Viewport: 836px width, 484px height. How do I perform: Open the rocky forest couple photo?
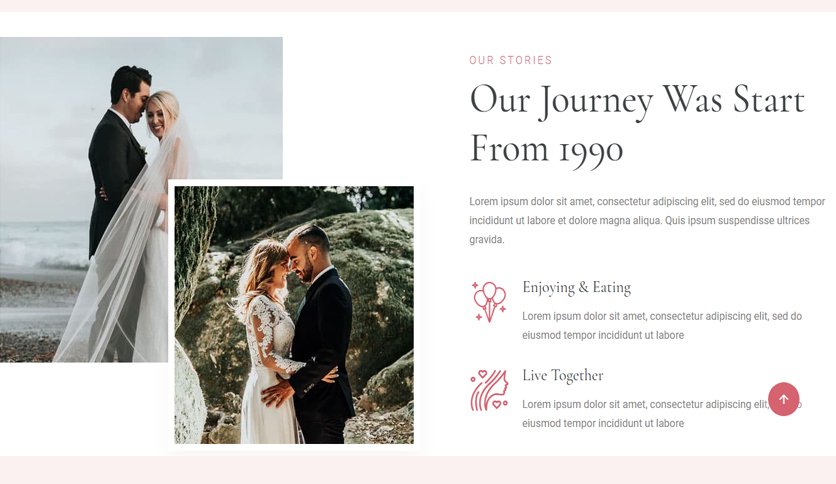click(x=294, y=314)
